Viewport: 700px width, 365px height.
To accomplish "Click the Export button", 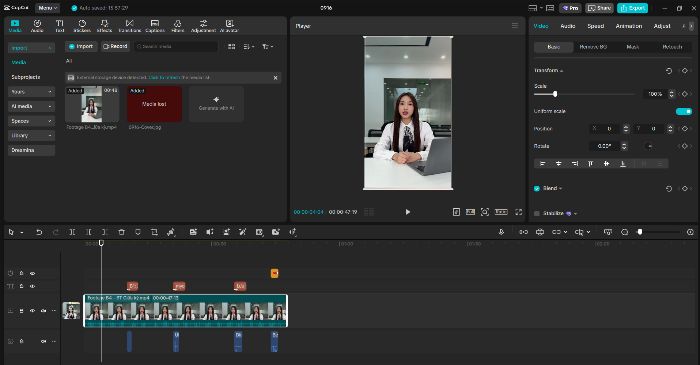I will click(x=632, y=8).
